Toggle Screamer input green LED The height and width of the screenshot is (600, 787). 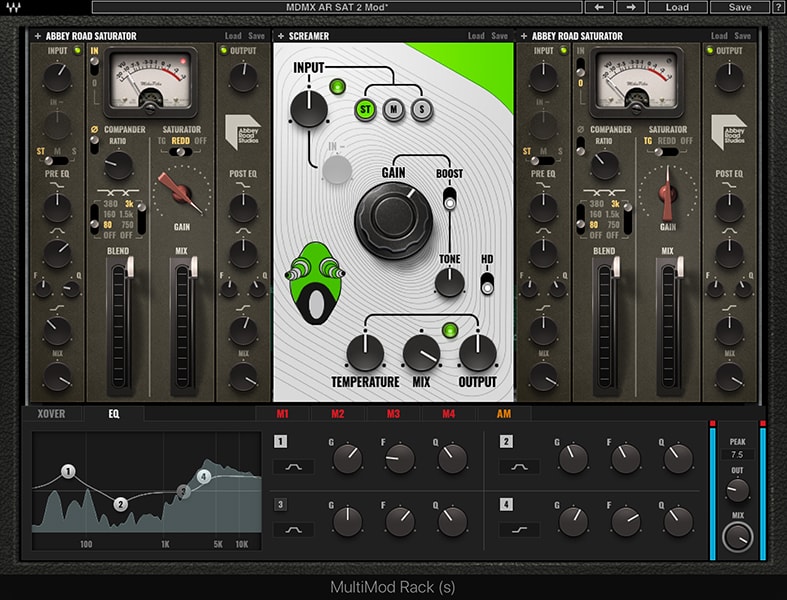point(337,87)
